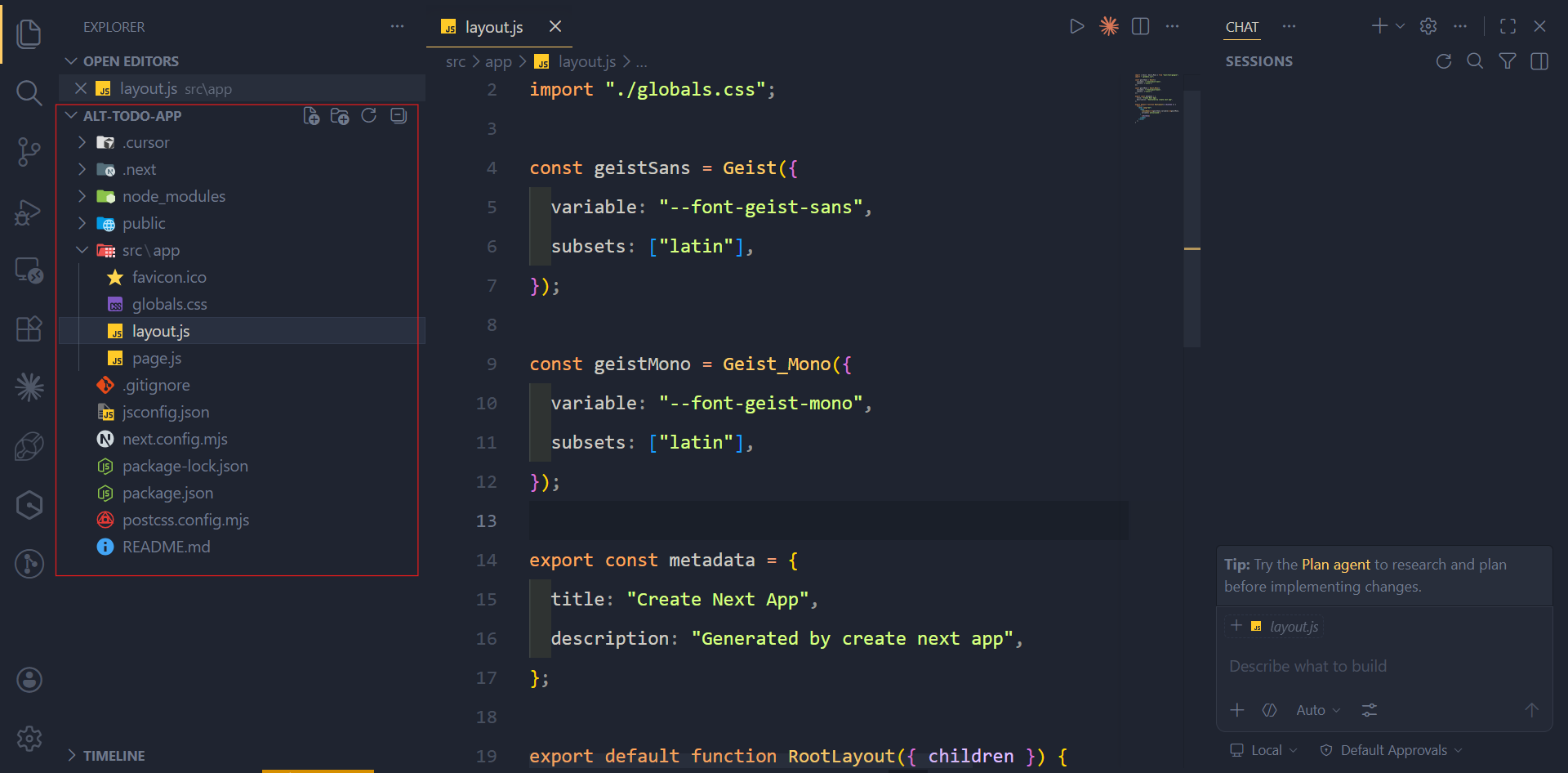Open the Source Control view

[29, 152]
